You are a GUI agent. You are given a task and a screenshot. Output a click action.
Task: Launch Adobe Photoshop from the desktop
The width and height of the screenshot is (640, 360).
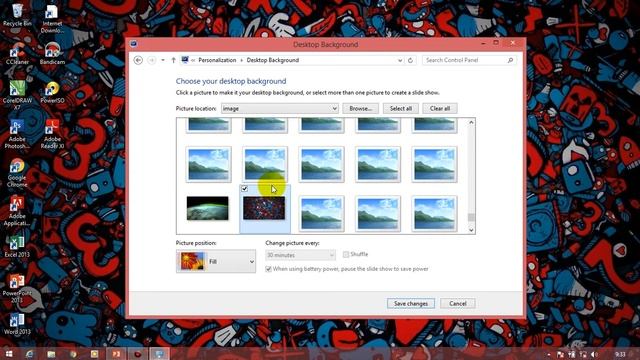pos(17,134)
